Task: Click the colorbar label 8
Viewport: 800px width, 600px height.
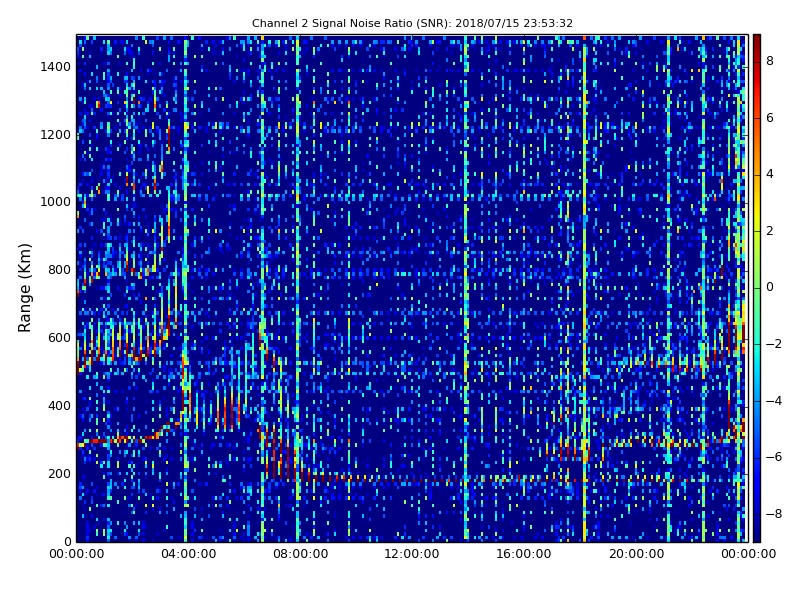Action: (x=770, y=61)
